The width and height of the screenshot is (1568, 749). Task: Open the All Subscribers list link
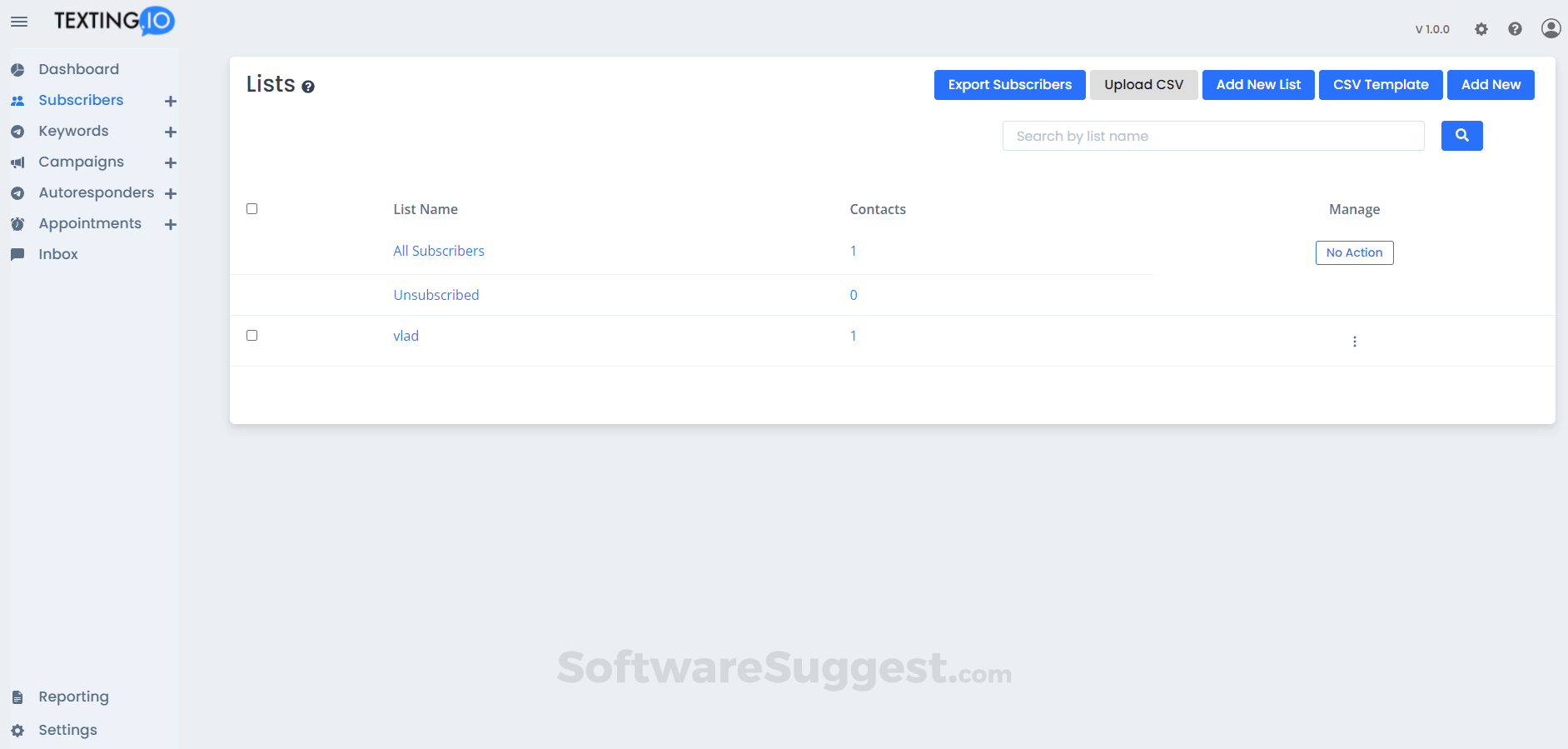[x=439, y=251]
